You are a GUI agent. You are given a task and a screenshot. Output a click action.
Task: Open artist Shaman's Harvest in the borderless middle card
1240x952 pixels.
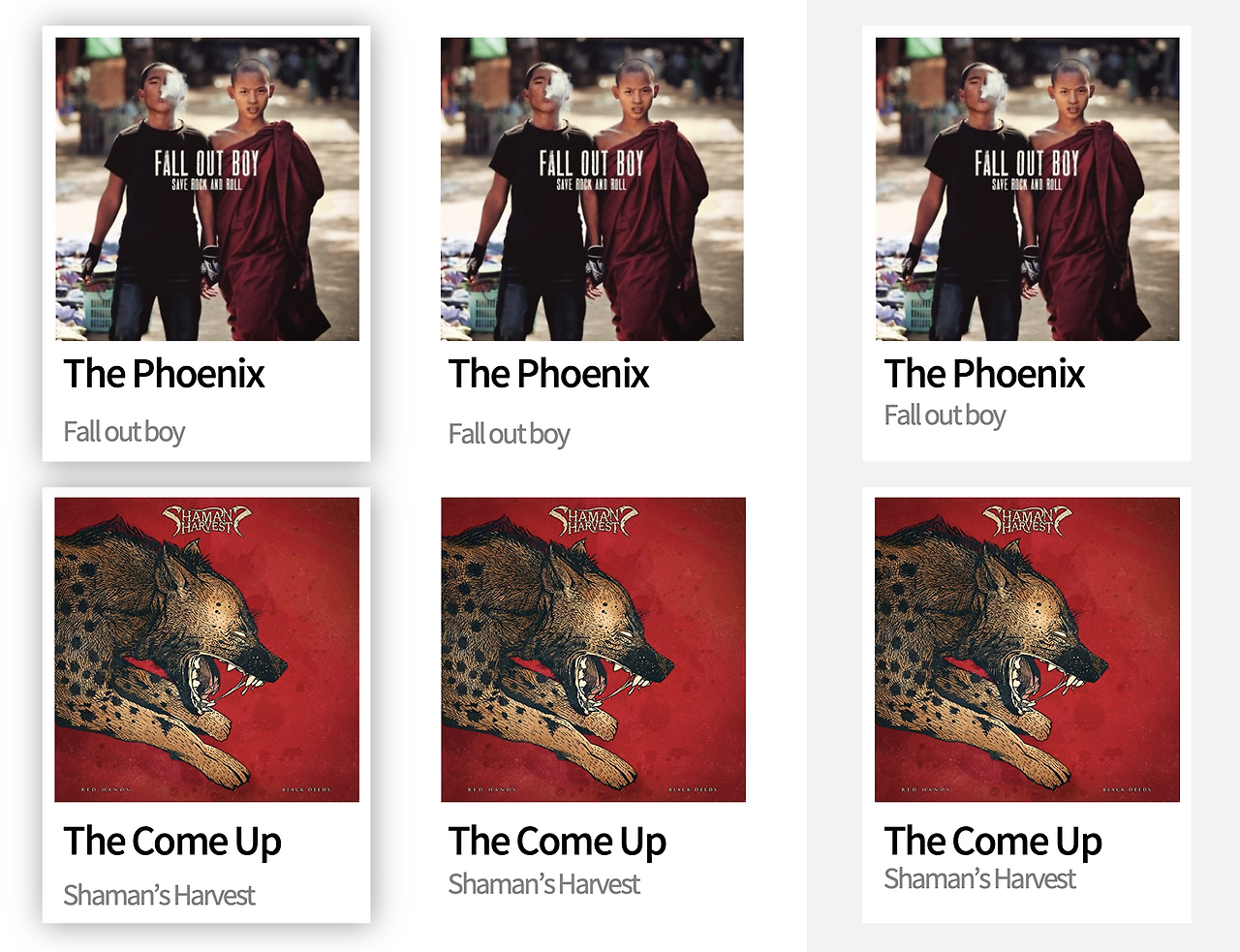(x=543, y=884)
